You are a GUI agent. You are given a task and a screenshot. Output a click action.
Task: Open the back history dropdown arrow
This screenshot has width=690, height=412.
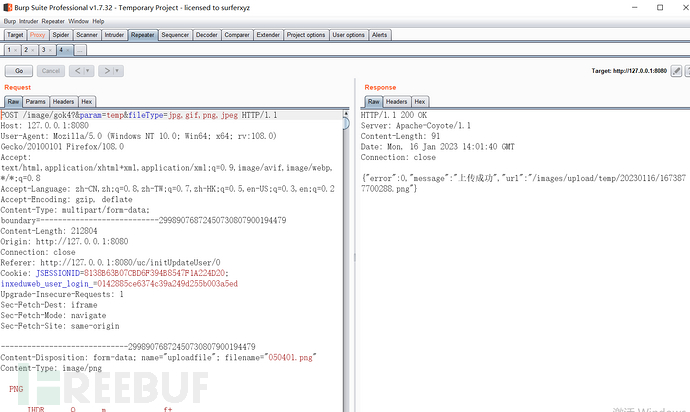[x=88, y=71]
